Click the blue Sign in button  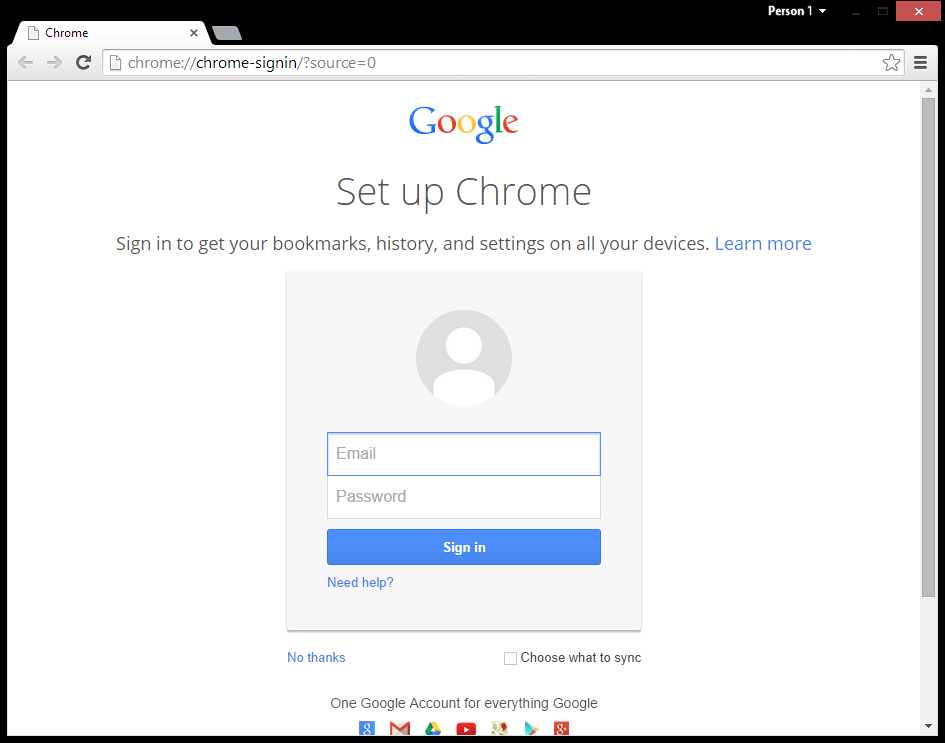tap(464, 547)
